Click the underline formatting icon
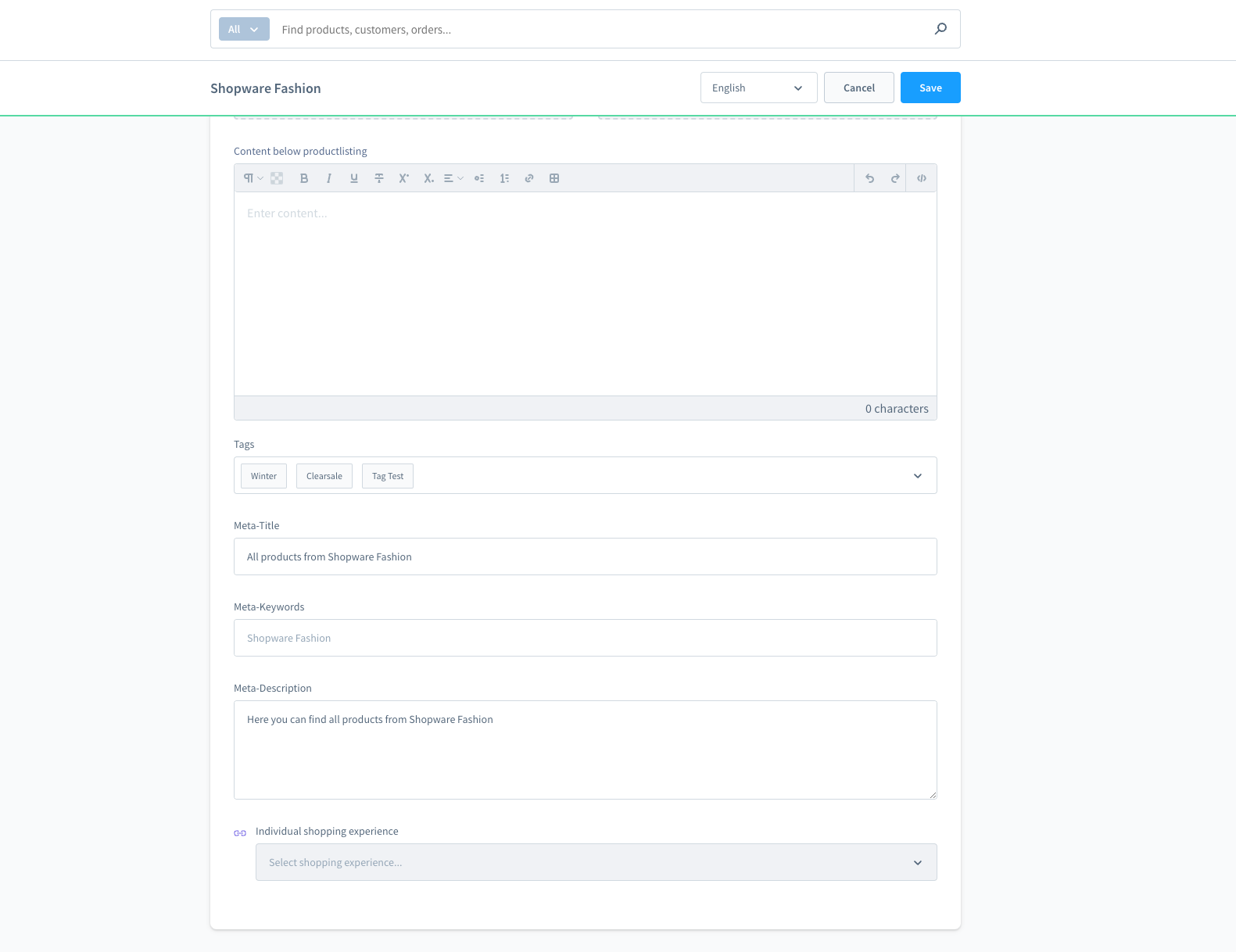 point(354,178)
